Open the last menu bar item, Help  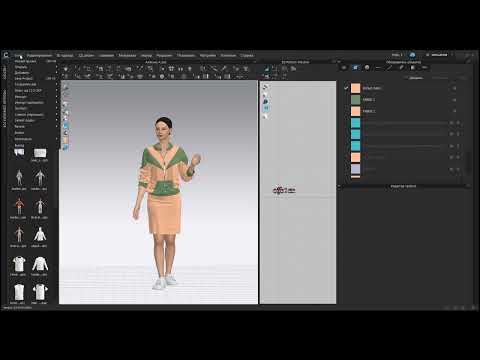pyautogui.click(x=247, y=55)
